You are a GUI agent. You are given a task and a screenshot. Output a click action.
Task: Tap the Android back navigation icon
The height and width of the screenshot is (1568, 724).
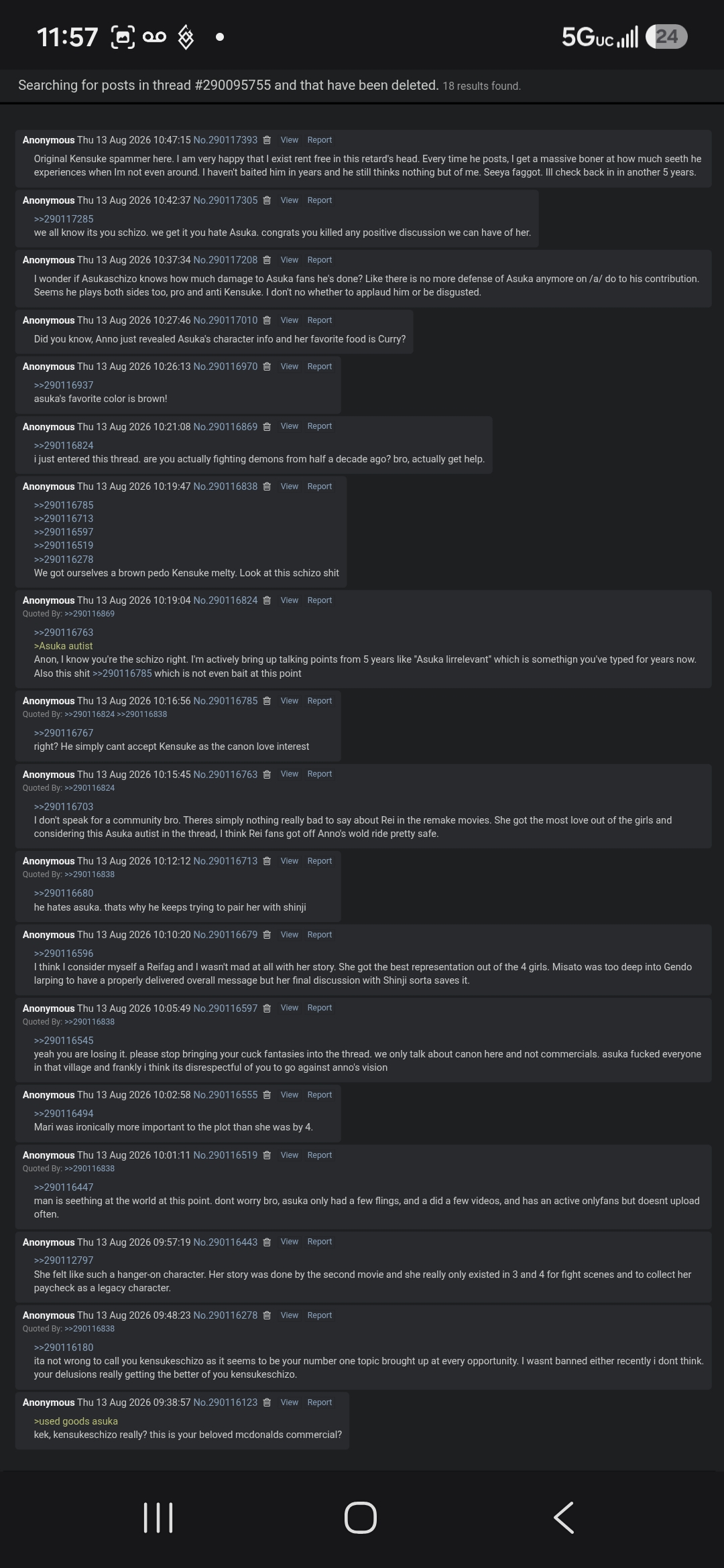tap(564, 1517)
